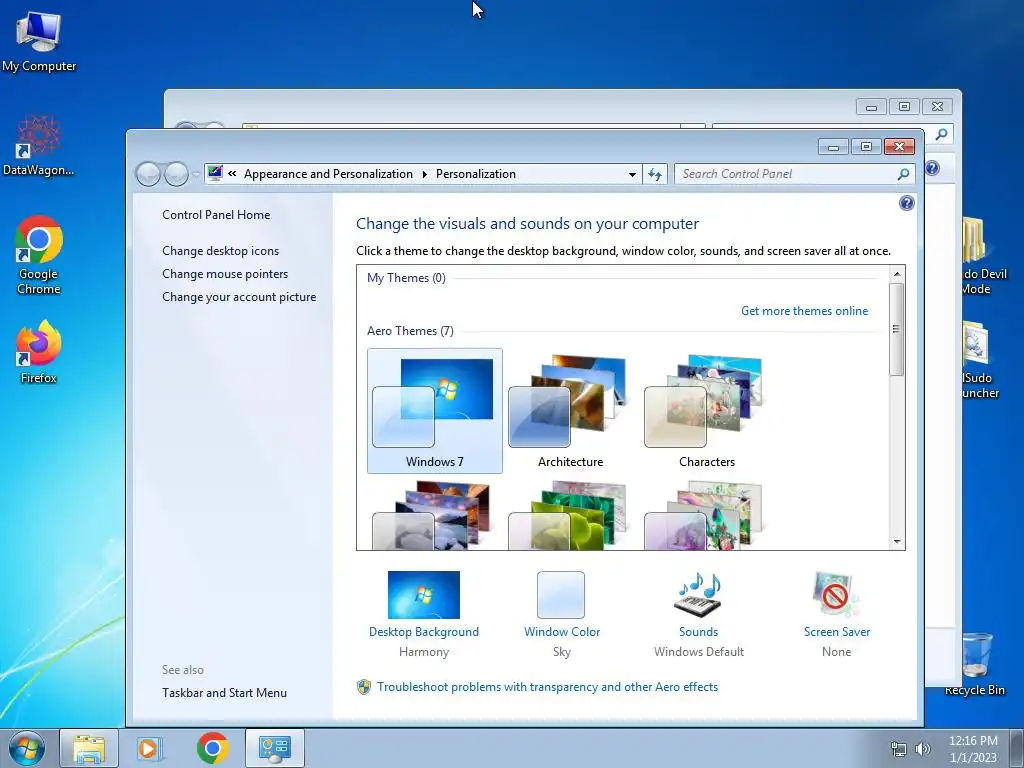Open the blue Help question mark icon
This screenshot has height=768, width=1024.
coord(906,203)
